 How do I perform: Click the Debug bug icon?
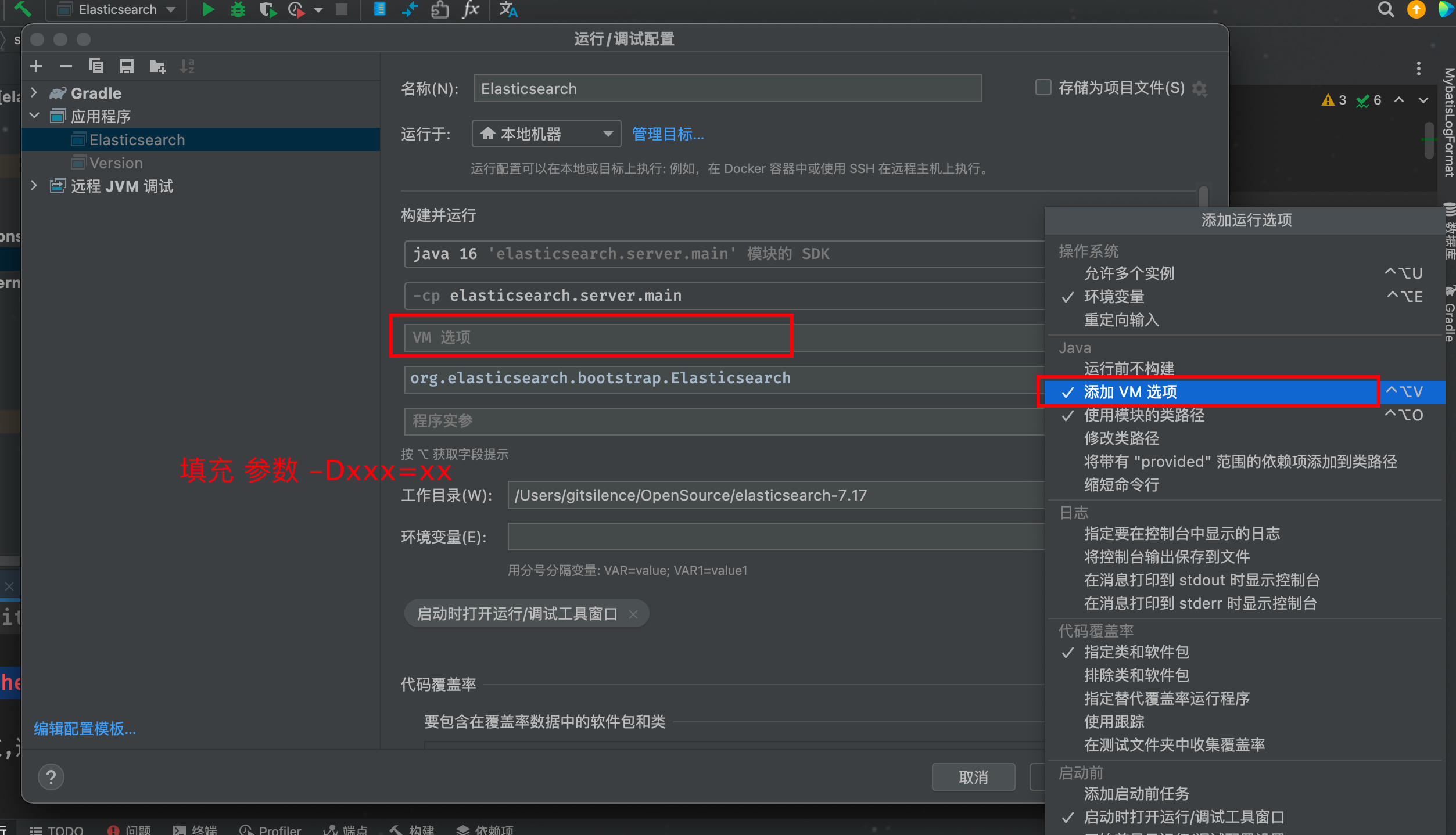click(x=238, y=9)
